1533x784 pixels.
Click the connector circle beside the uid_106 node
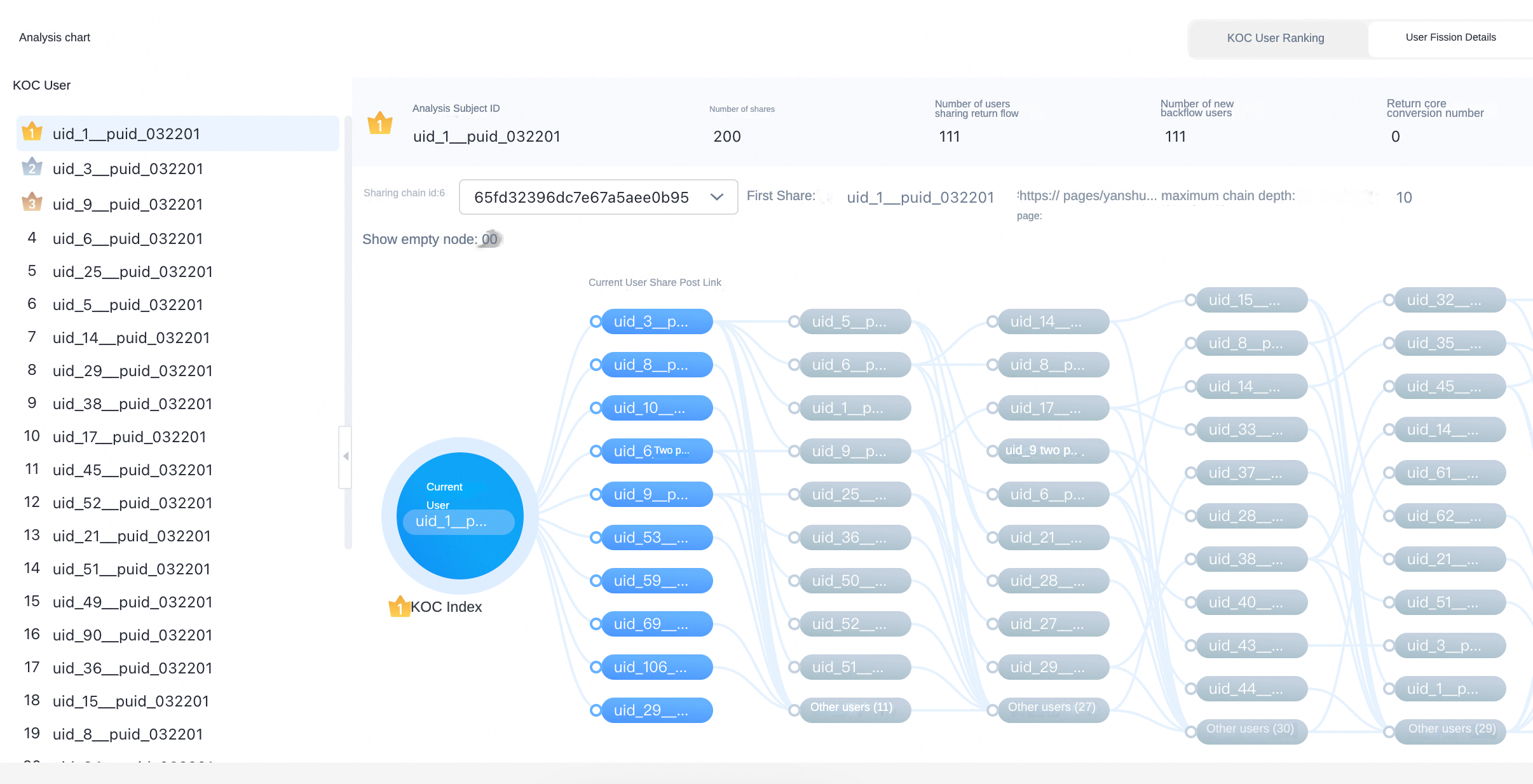(x=596, y=667)
